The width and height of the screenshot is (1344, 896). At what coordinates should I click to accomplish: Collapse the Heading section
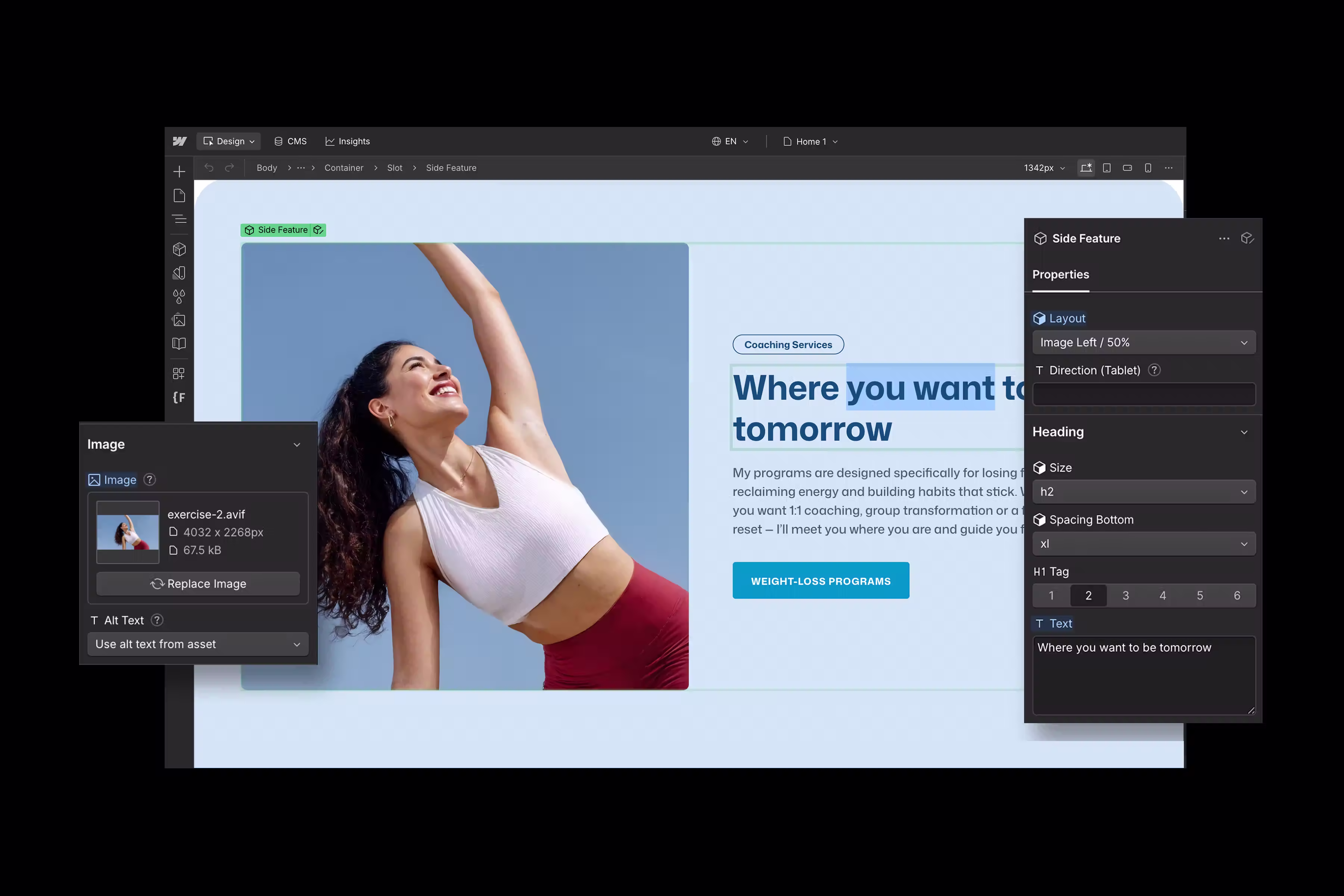coord(1244,432)
